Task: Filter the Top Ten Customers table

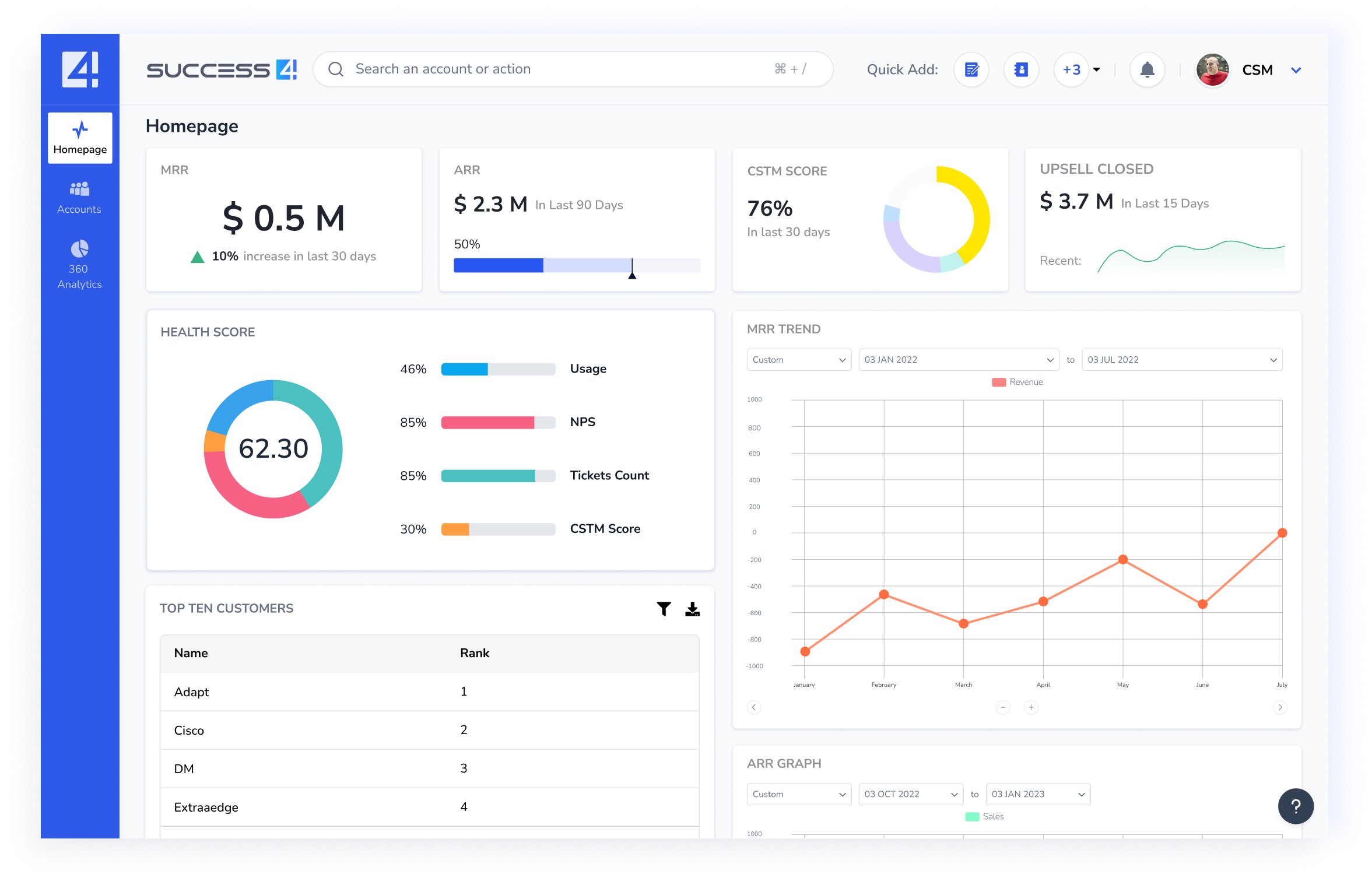Action: tap(664, 609)
